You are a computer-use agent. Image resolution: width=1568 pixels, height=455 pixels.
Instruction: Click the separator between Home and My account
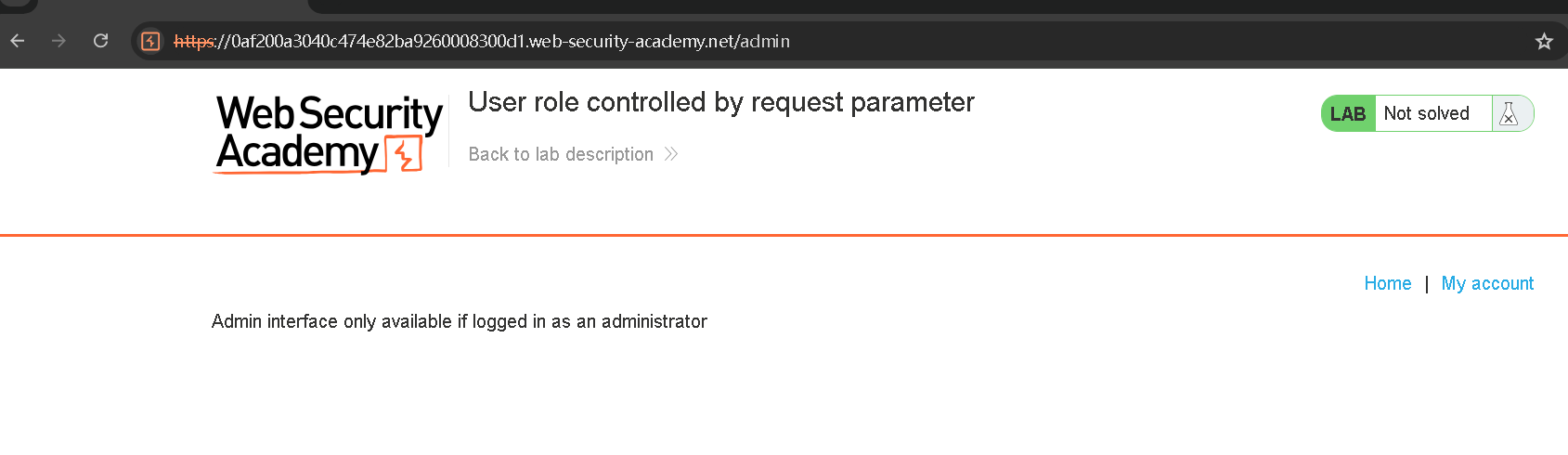[x=1426, y=283]
